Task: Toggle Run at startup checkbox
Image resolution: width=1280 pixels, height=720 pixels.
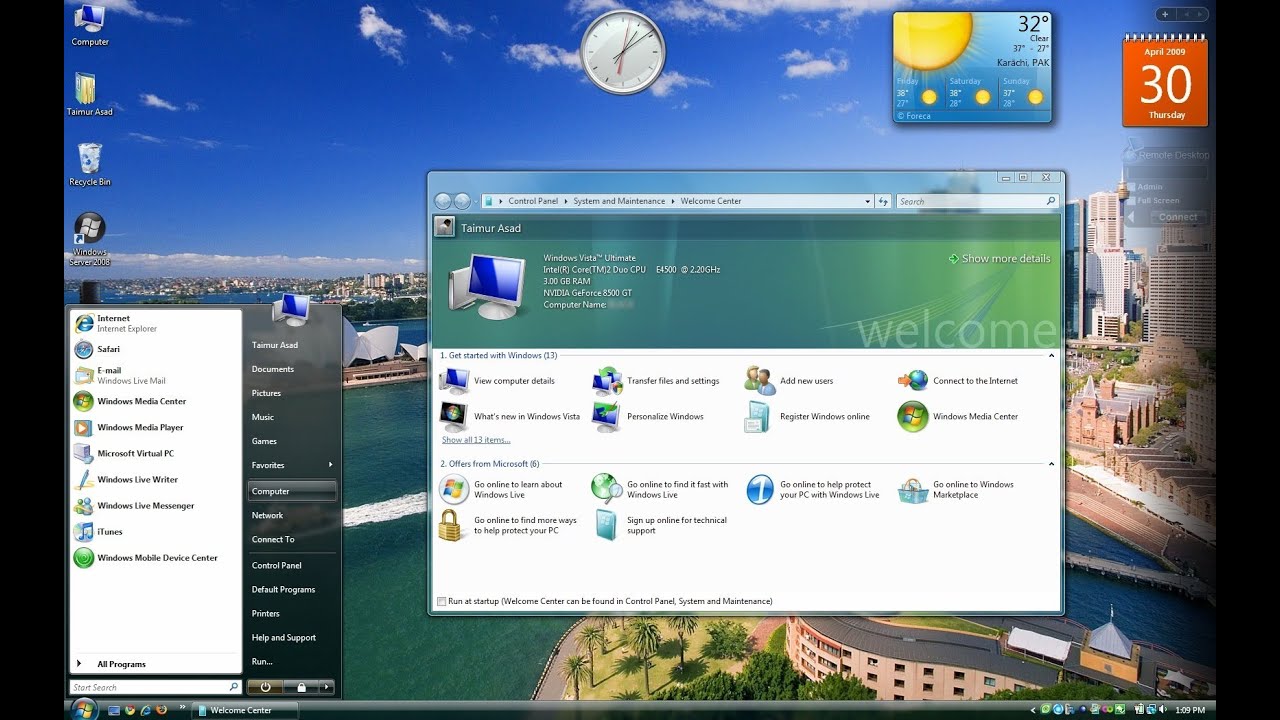Action: click(x=442, y=601)
